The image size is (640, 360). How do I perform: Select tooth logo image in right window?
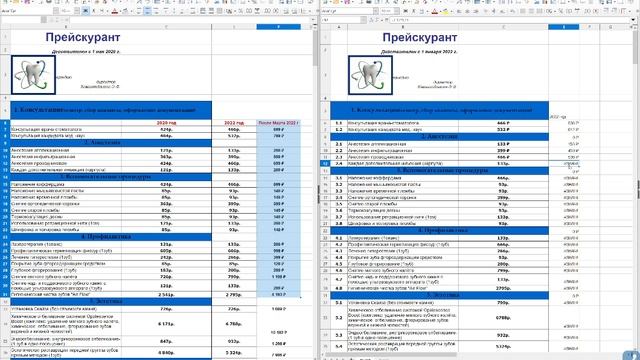[x=370, y=75]
